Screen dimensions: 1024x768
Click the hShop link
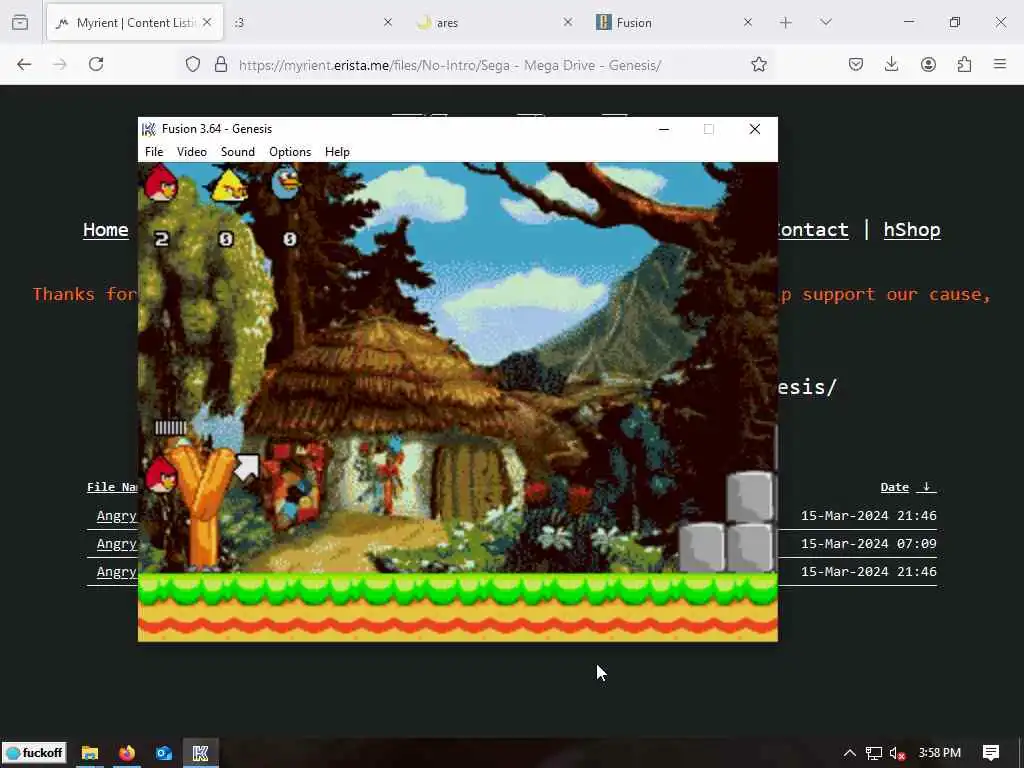(x=912, y=230)
